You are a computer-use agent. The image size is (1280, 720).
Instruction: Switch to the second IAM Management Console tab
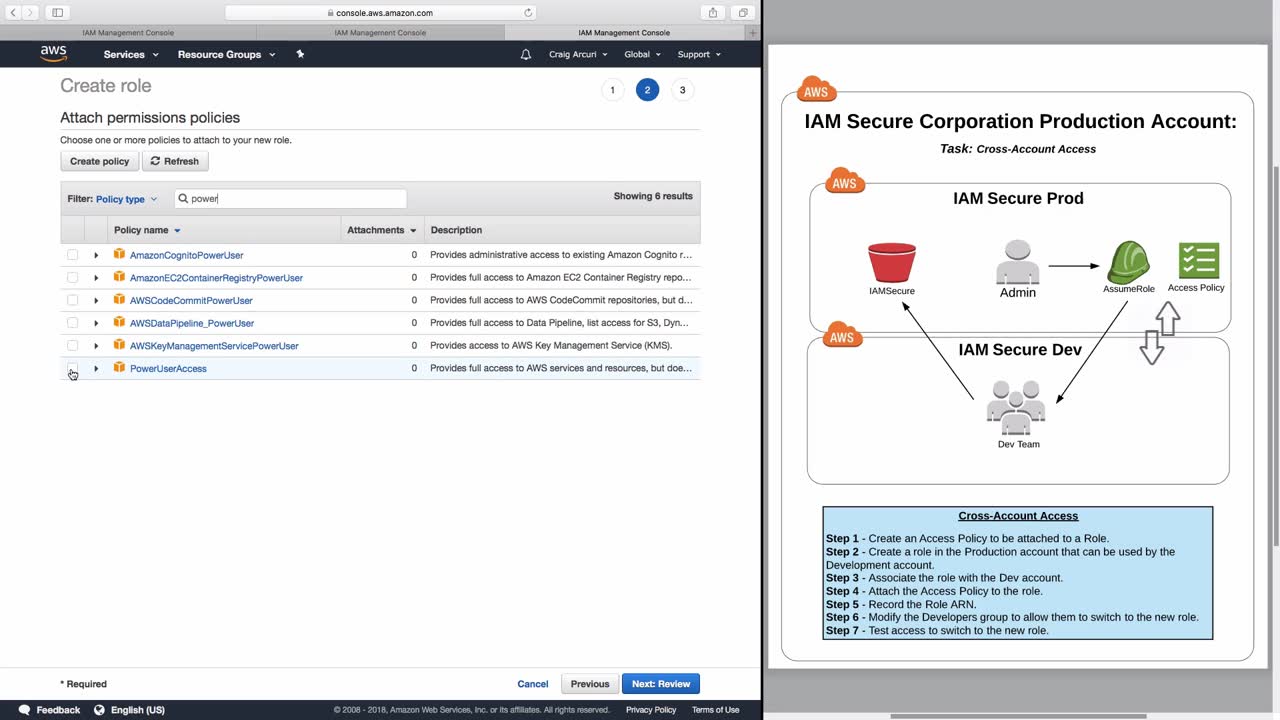[380, 33]
